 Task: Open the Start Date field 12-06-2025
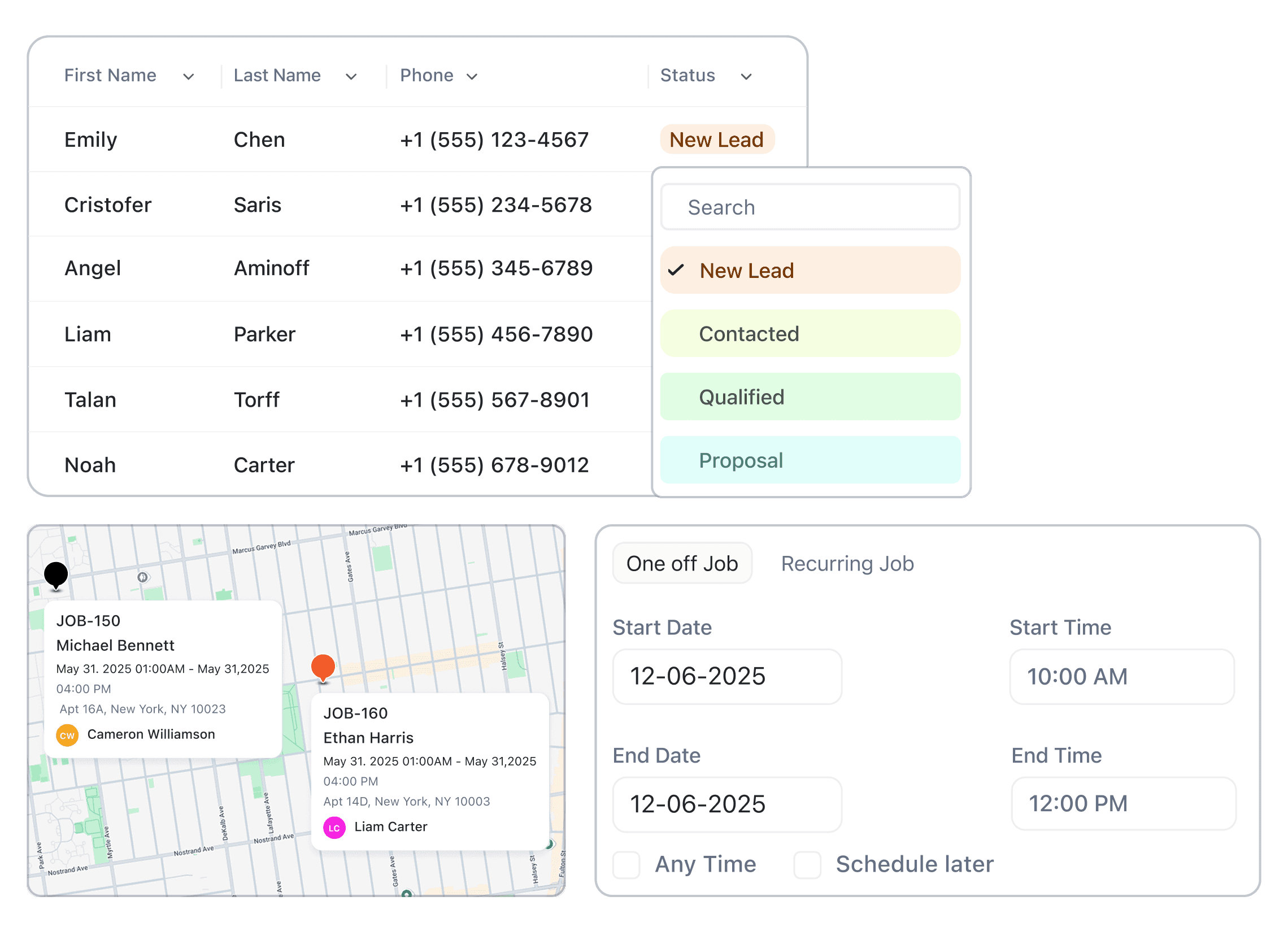pyautogui.click(x=726, y=677)
